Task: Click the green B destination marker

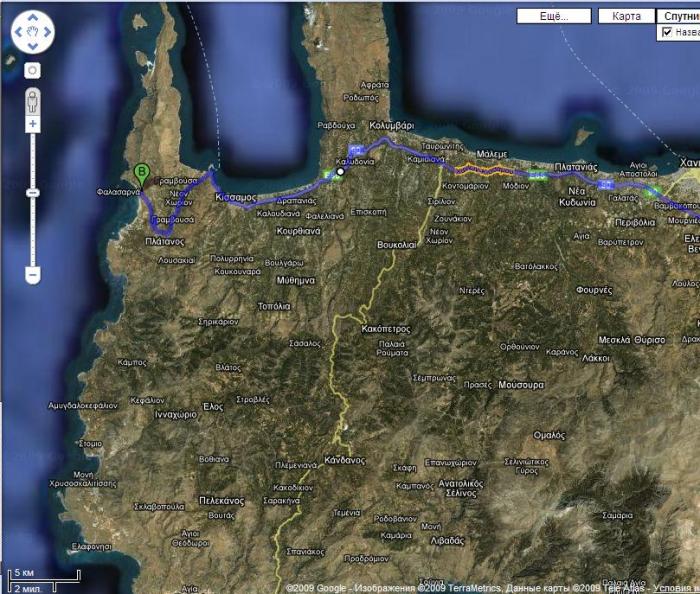Action: click(142, 173)
